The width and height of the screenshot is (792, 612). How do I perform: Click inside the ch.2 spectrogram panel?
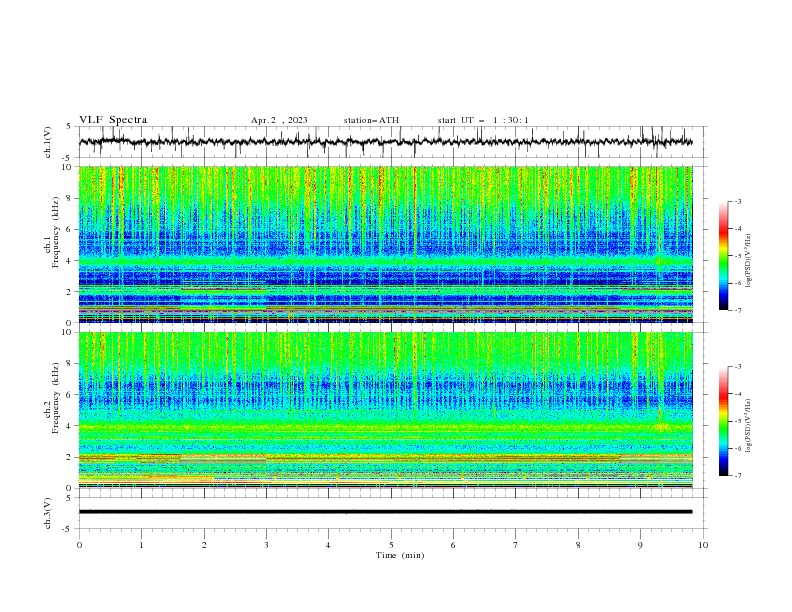[x=386, y=410]
